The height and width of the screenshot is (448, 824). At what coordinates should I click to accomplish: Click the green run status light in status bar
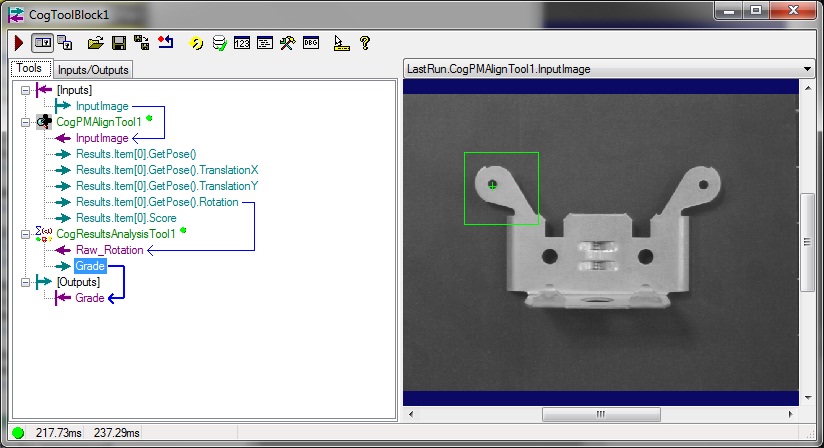point(18,433)
